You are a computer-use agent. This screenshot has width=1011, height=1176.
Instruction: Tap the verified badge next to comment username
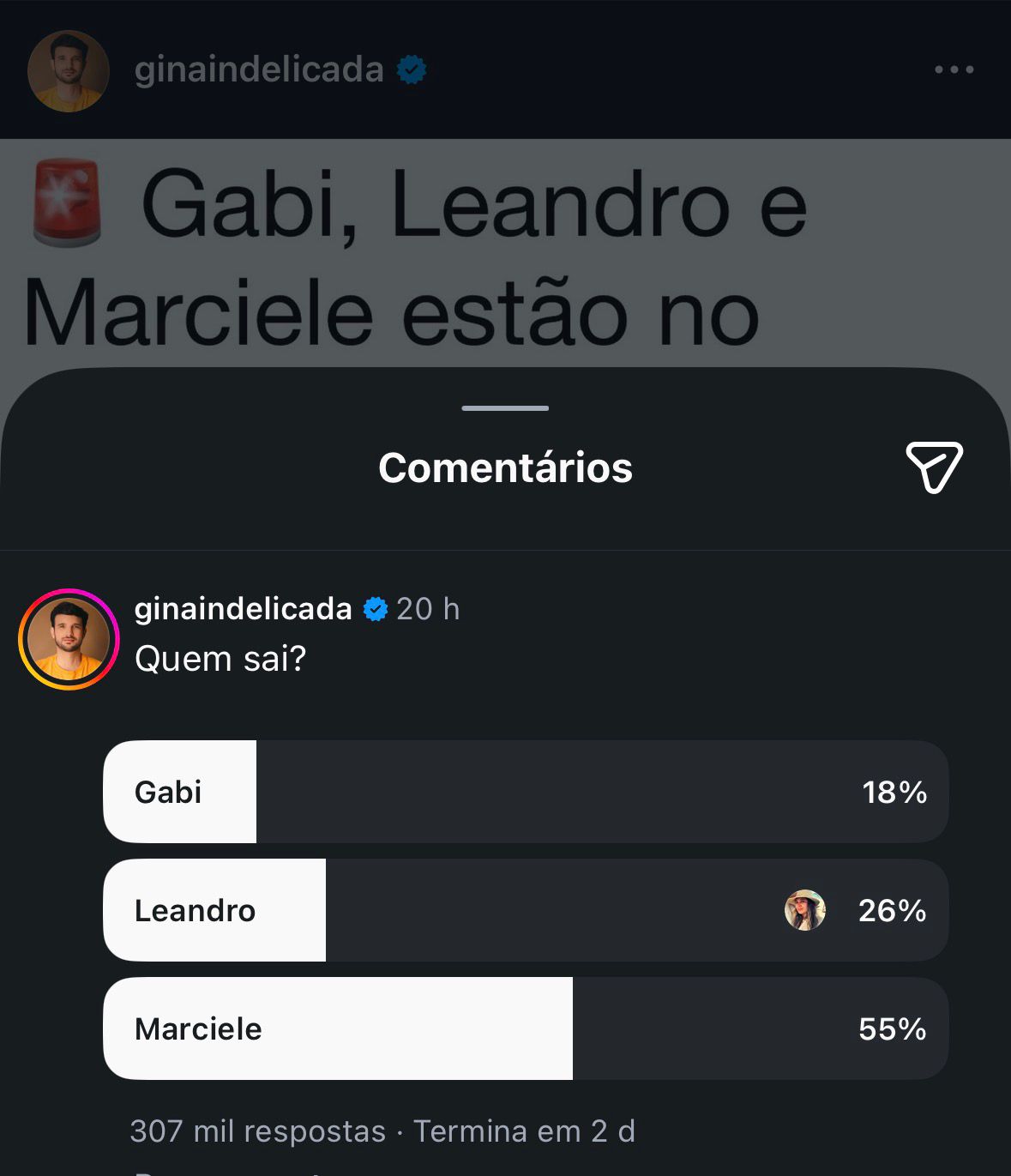click(x=375, y=609)
